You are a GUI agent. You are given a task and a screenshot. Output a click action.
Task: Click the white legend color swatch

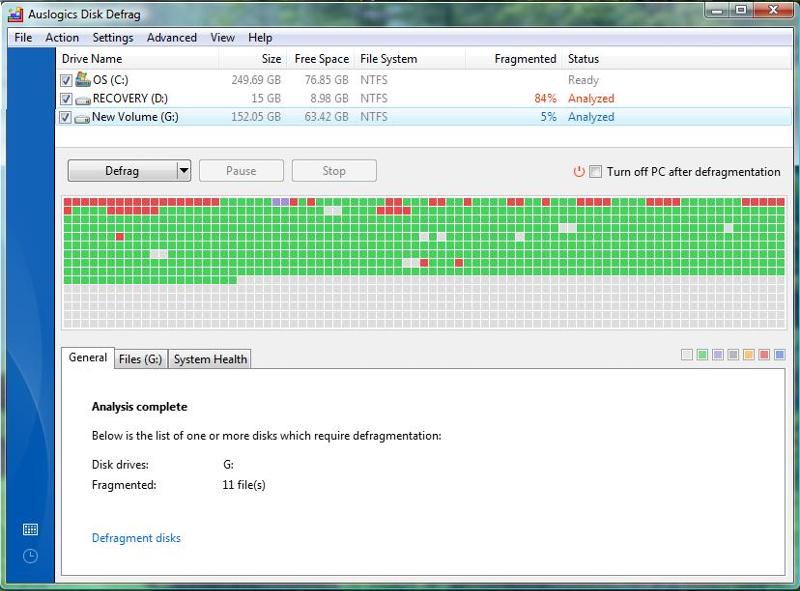(687, 355)
